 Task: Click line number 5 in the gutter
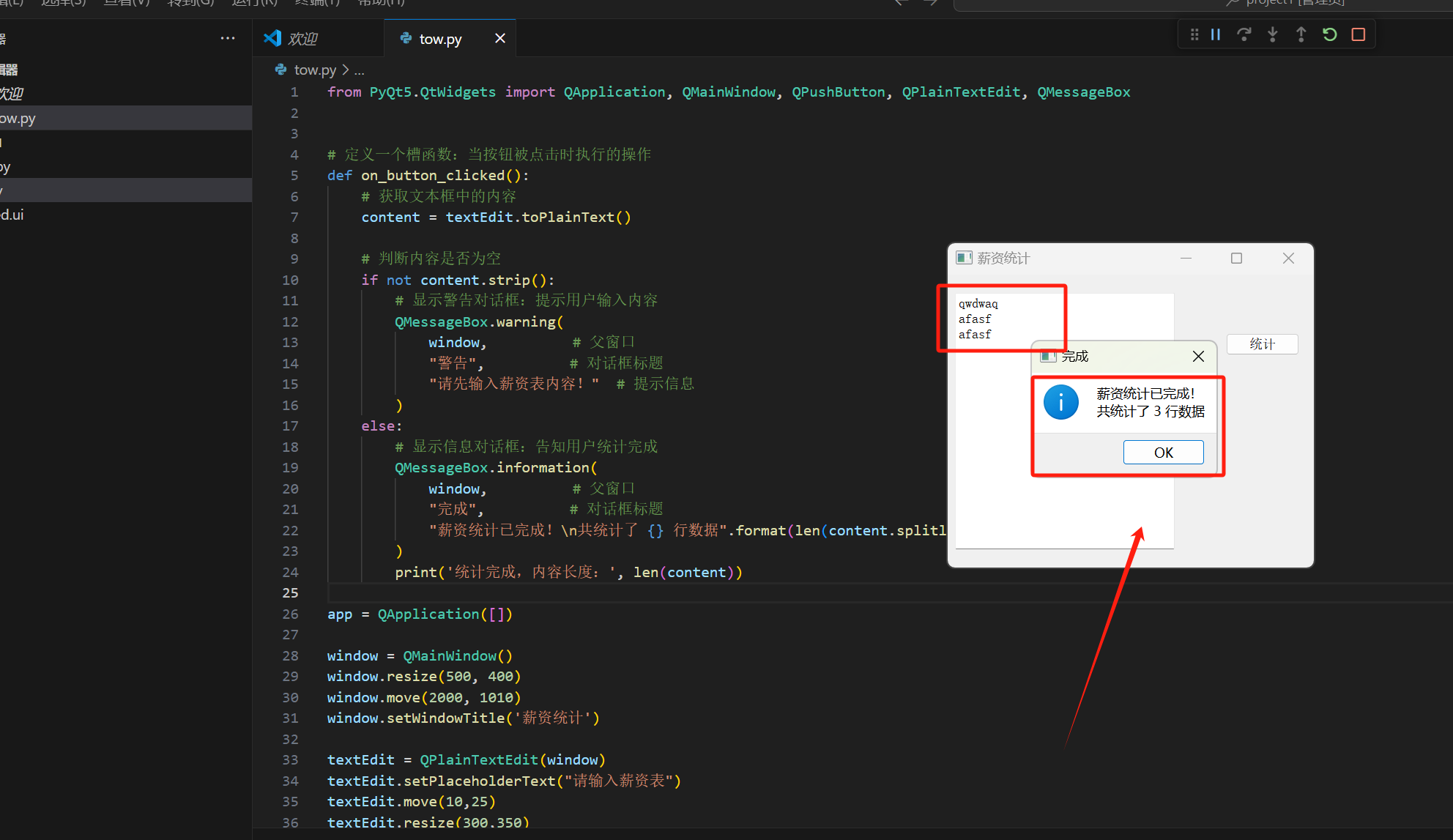(294, 175)
